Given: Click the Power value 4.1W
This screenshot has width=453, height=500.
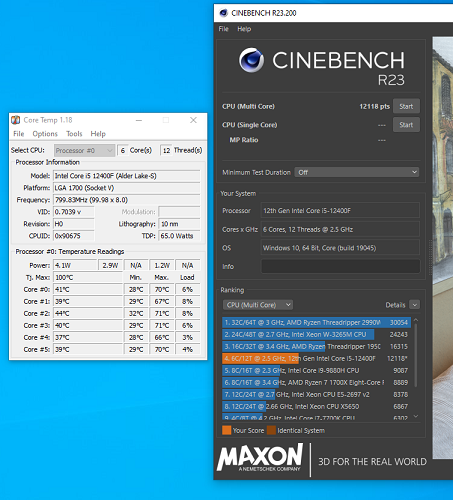Looking at the screenshot, I should [x=75, y=265].
